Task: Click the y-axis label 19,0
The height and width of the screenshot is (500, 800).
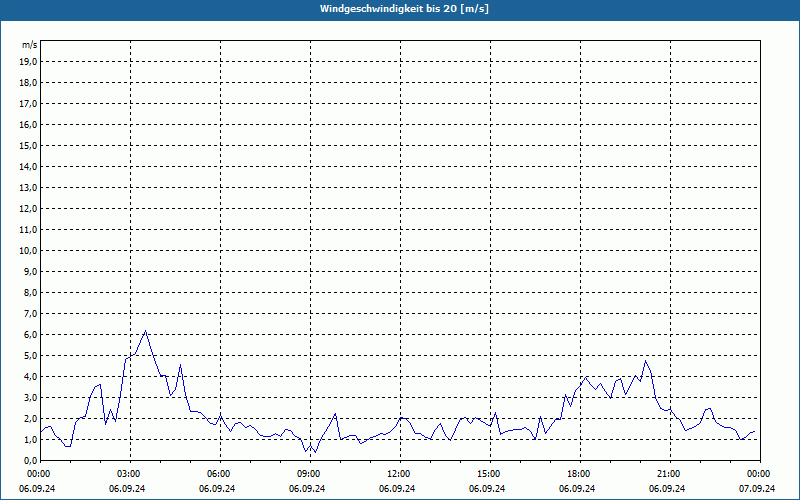Action: (30, 62)
